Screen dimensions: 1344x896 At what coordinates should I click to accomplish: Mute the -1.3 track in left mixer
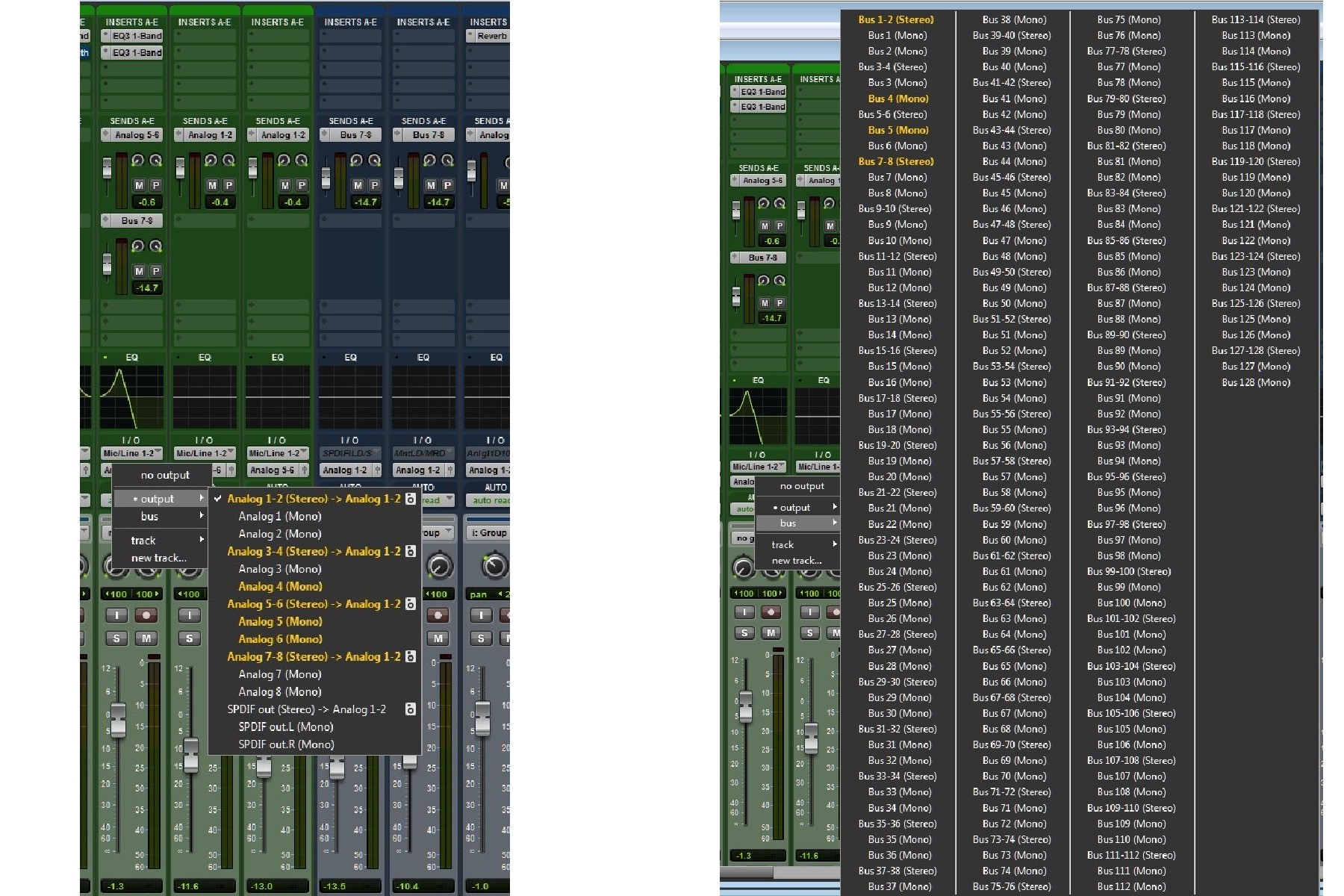coord(146,638)
